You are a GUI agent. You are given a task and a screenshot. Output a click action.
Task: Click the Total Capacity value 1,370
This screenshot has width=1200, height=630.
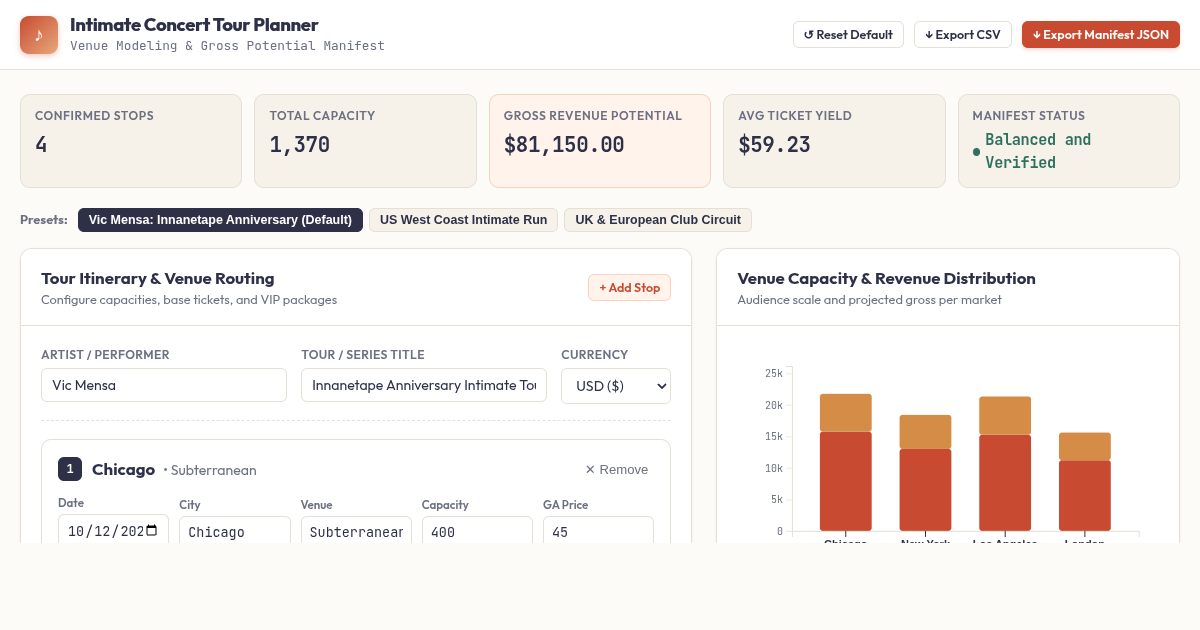coord(300,145)
